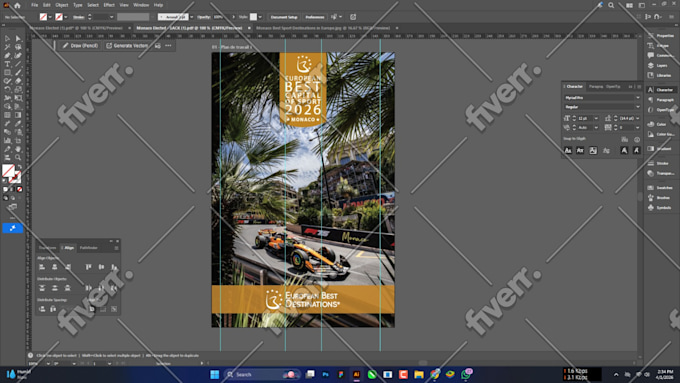Open the Symbols panel from the dock
680x383 pixels.
[659, 208]
